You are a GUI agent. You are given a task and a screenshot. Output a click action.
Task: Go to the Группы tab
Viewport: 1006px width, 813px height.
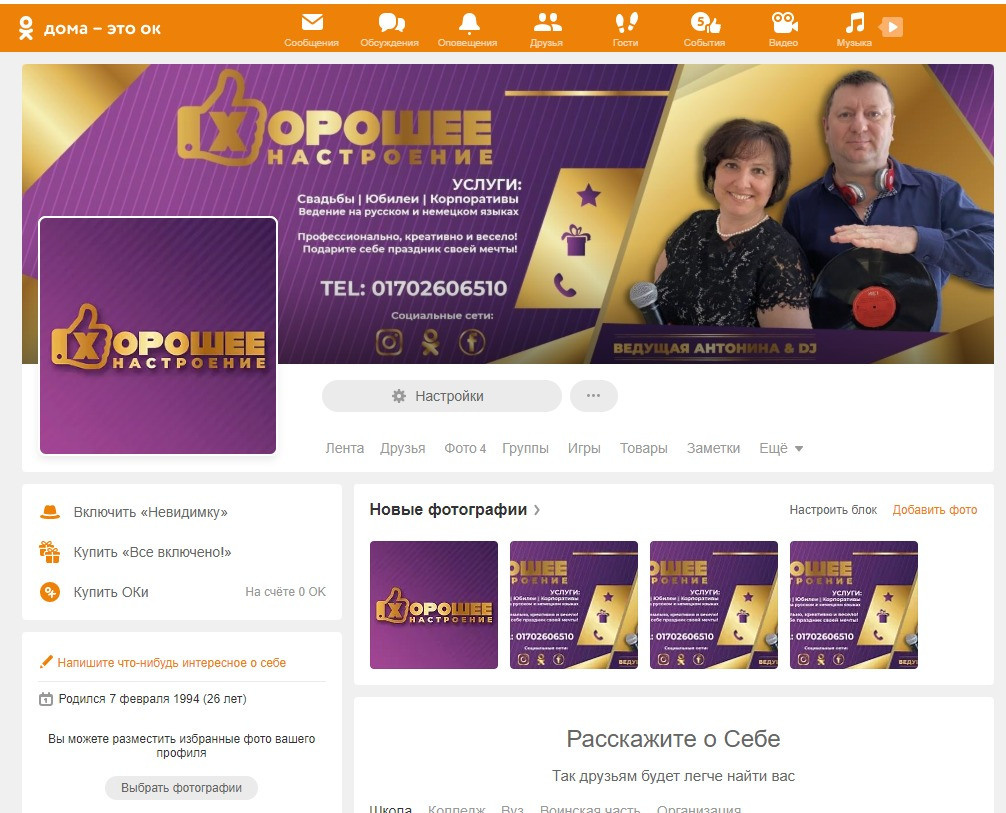[525, 449]
